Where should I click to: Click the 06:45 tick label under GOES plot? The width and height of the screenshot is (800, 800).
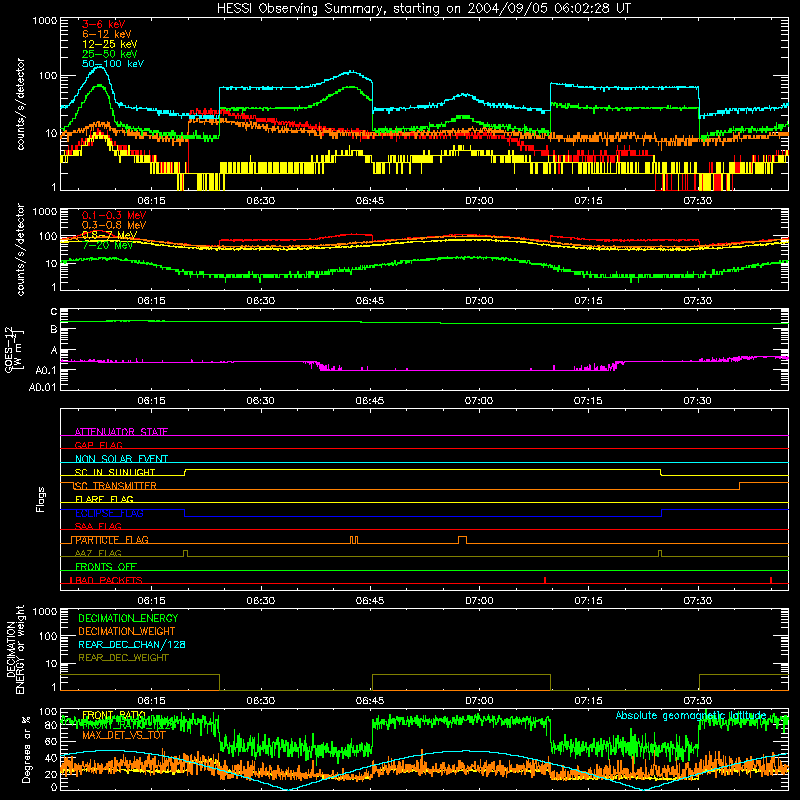[370, 401]
